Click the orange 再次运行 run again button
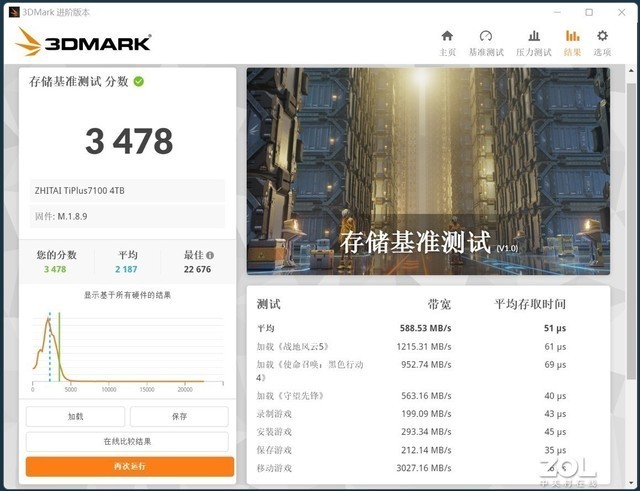Viewport: 640px width, 491px height. (130, 467)
